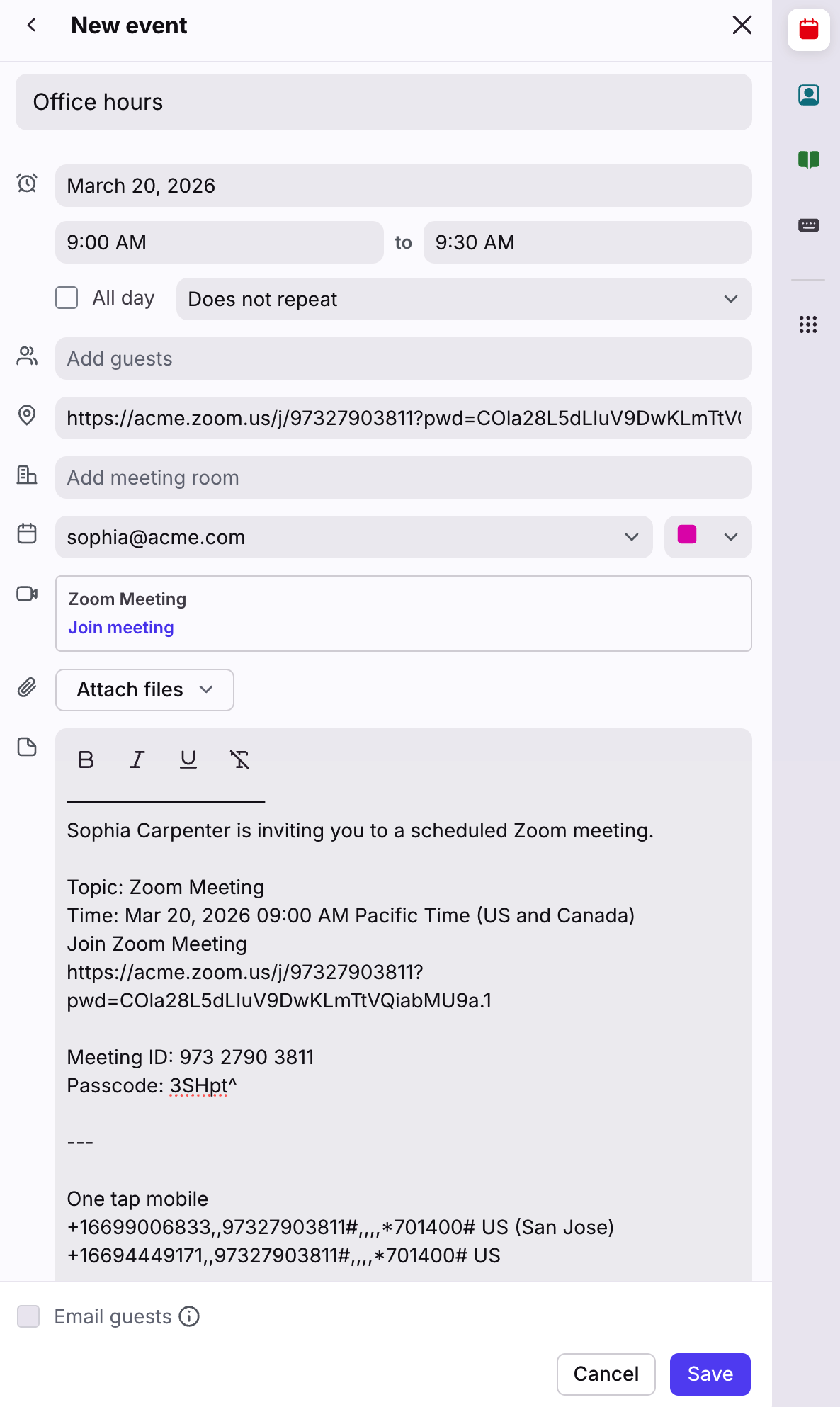Open the calendar app in the sidebar
The width and height of the screenshot is (840, 1407).
point(808,30)
